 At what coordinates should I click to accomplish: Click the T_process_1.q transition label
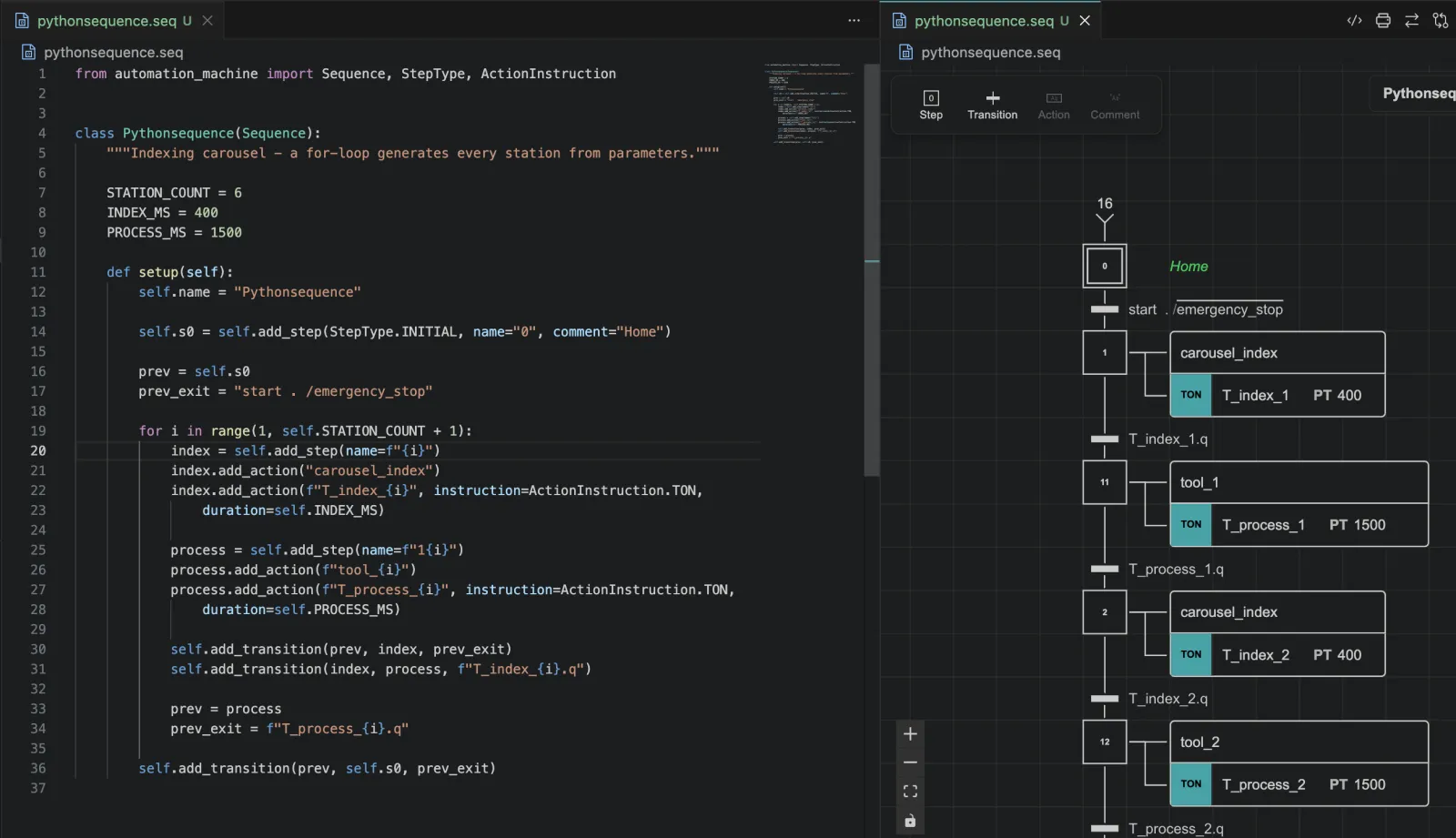(x=1176, y=569)
